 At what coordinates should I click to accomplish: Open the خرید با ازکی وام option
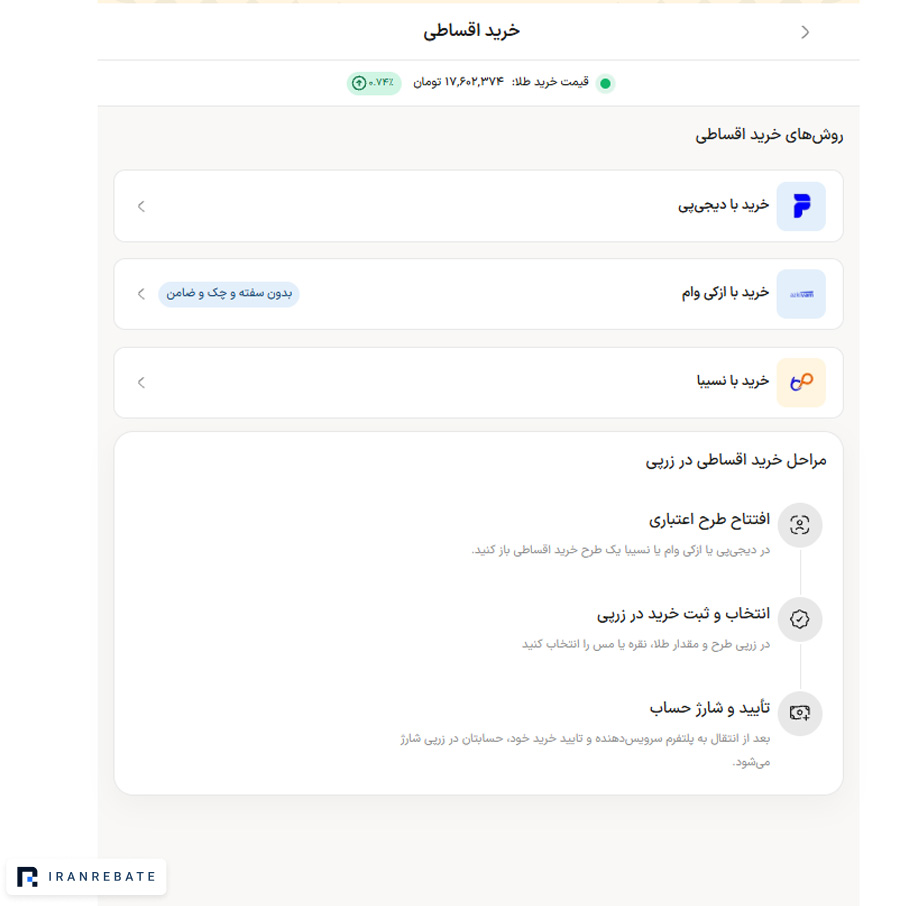pos(478,294)
